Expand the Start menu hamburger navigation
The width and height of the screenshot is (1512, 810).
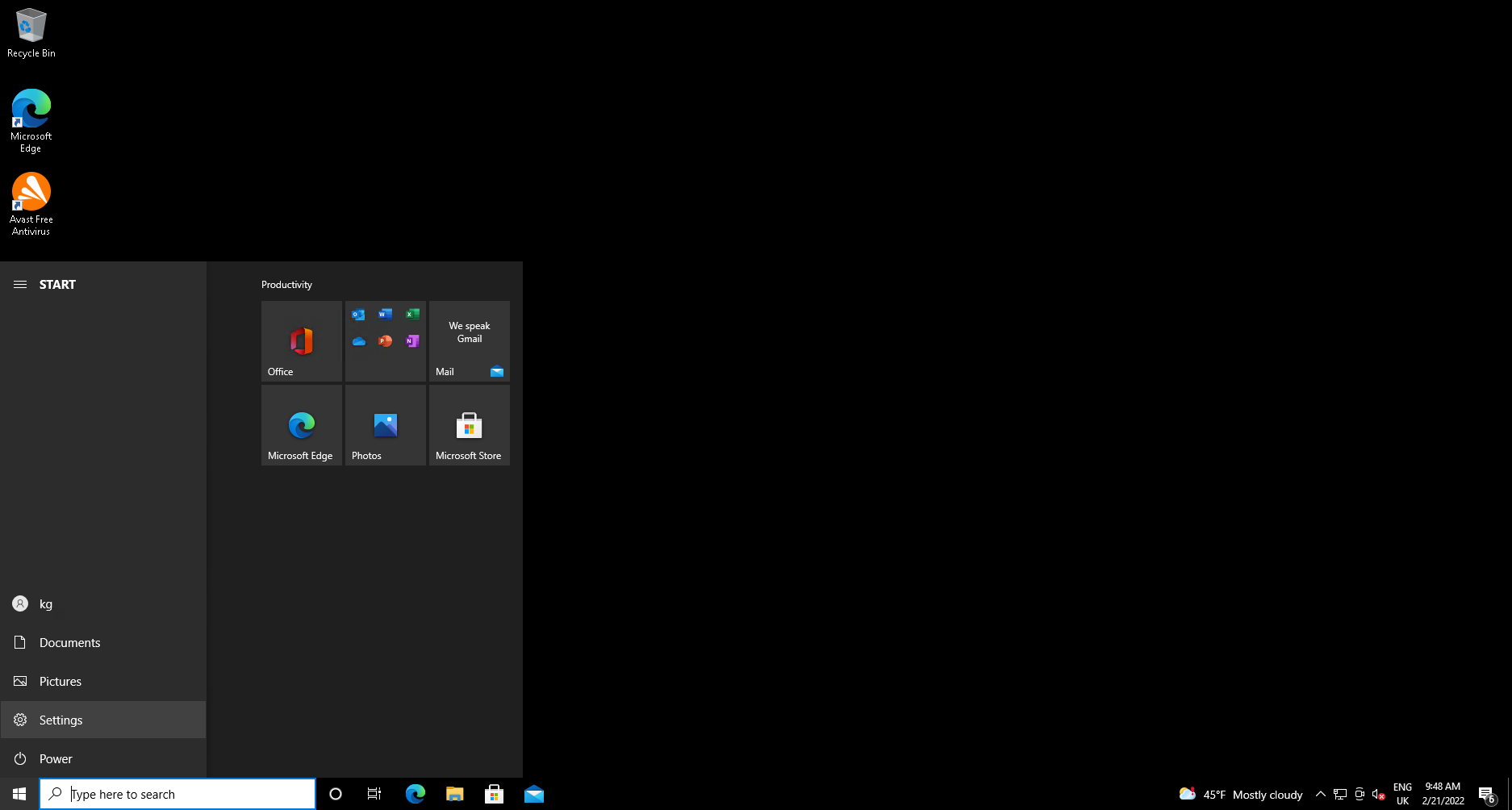coord(20,284)
